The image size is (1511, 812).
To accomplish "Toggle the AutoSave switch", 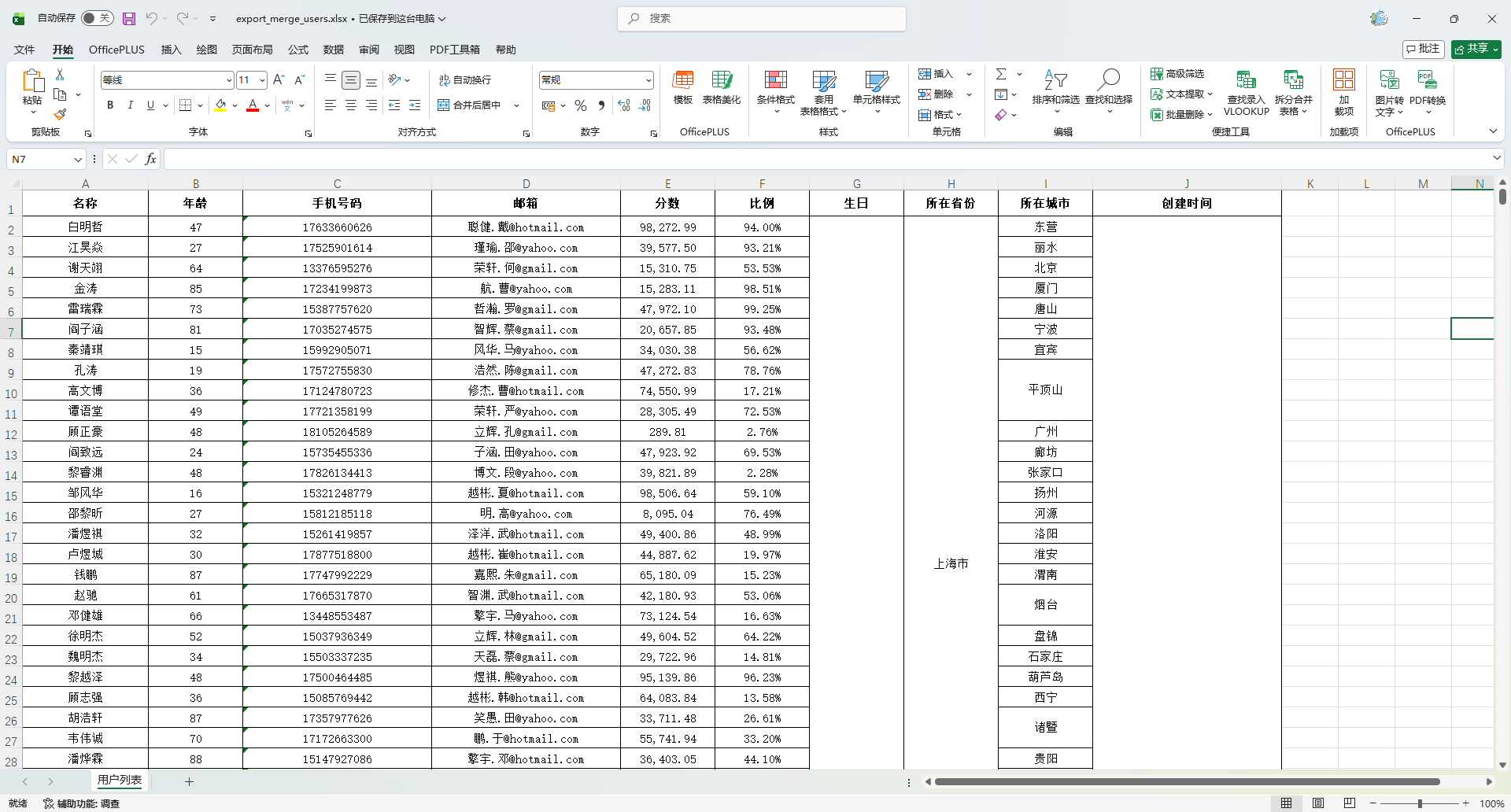I will (98, 18).
